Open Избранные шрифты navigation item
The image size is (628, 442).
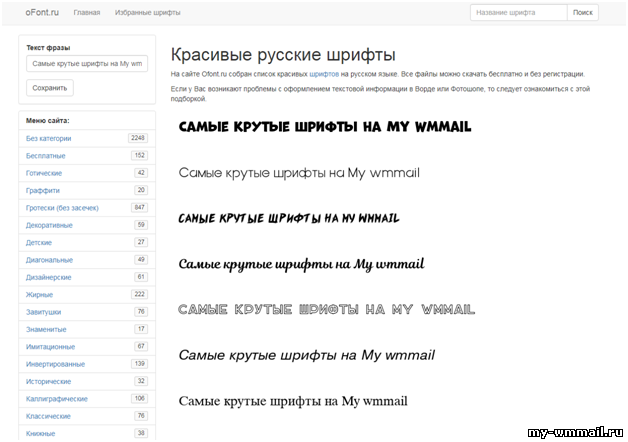(x=147, y=12)
